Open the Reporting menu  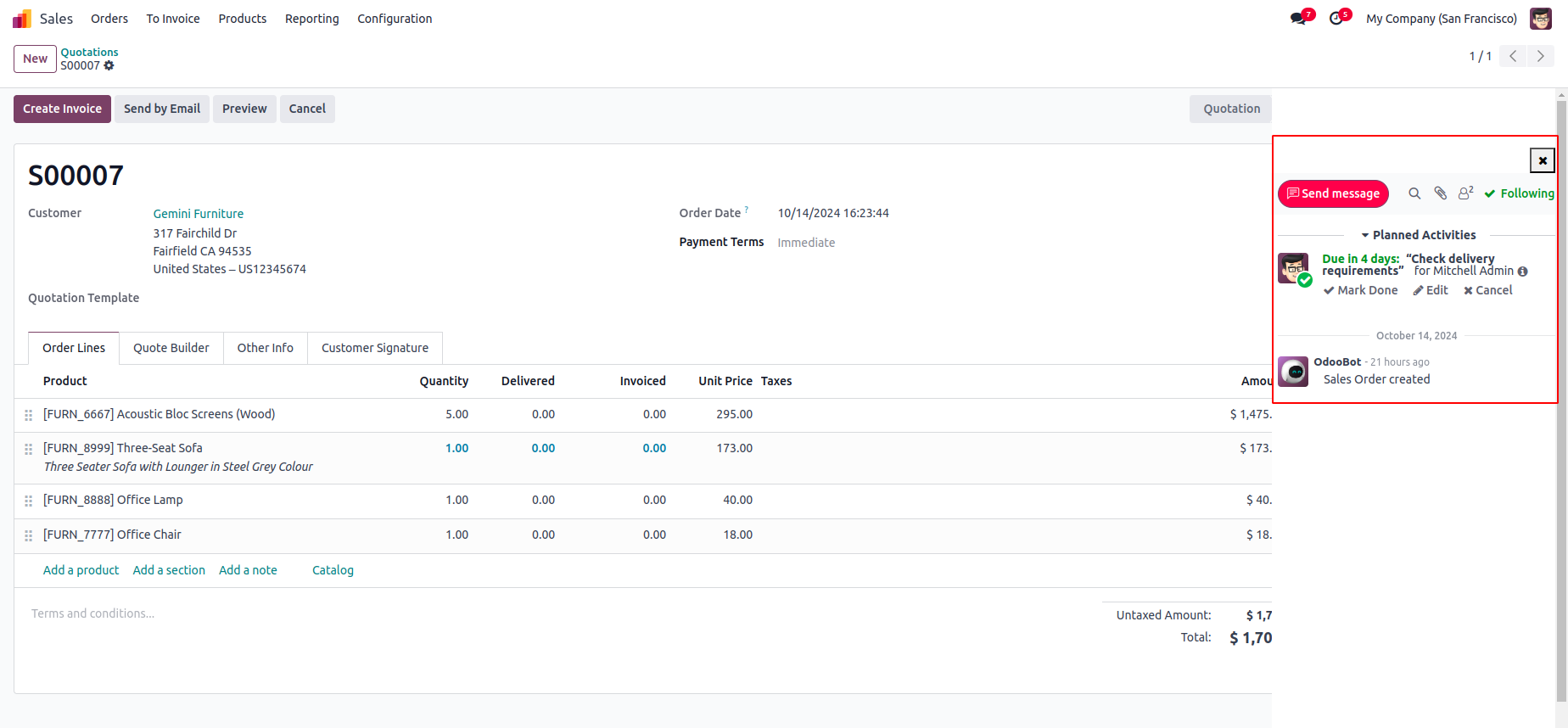point(311,19)
